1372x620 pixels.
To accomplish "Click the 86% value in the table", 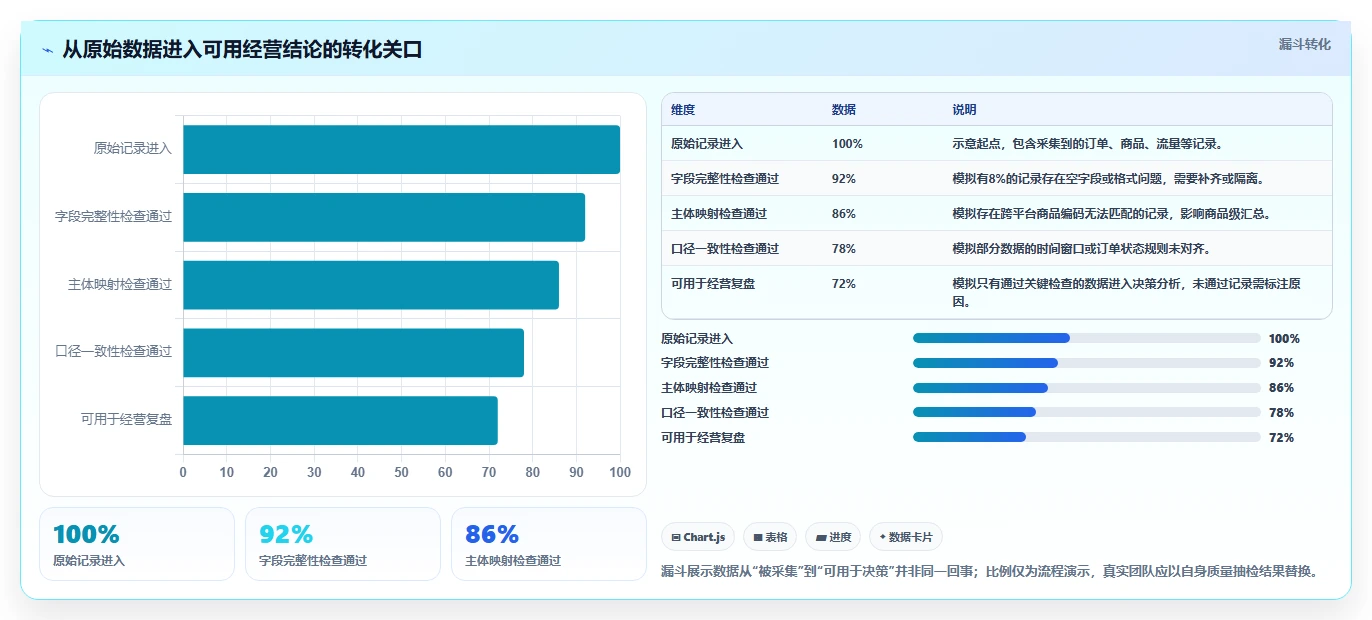I will 844,214.
